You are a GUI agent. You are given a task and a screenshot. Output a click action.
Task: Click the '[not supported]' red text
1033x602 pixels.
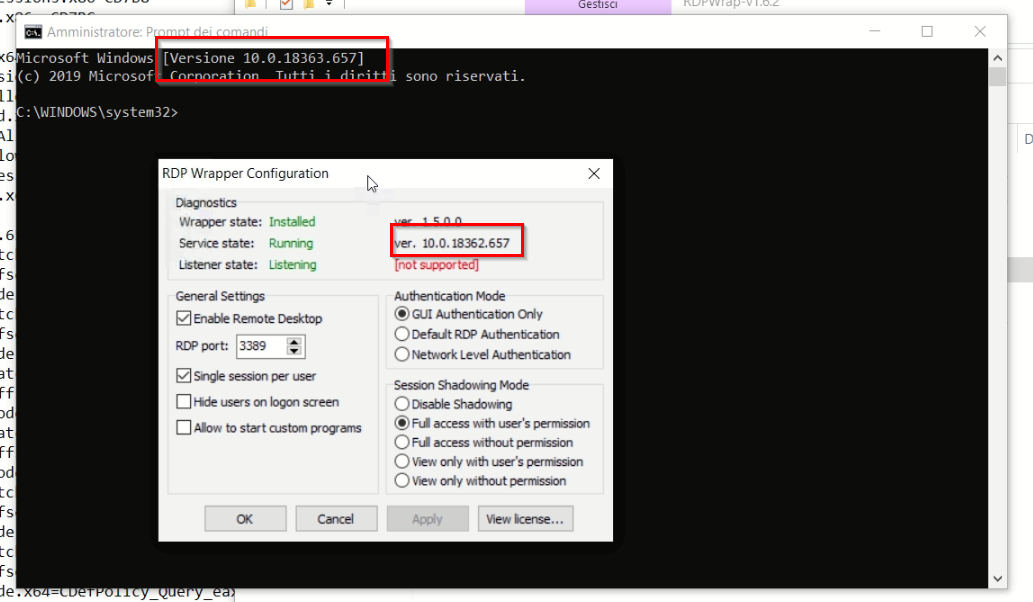[x=436, y=264]
